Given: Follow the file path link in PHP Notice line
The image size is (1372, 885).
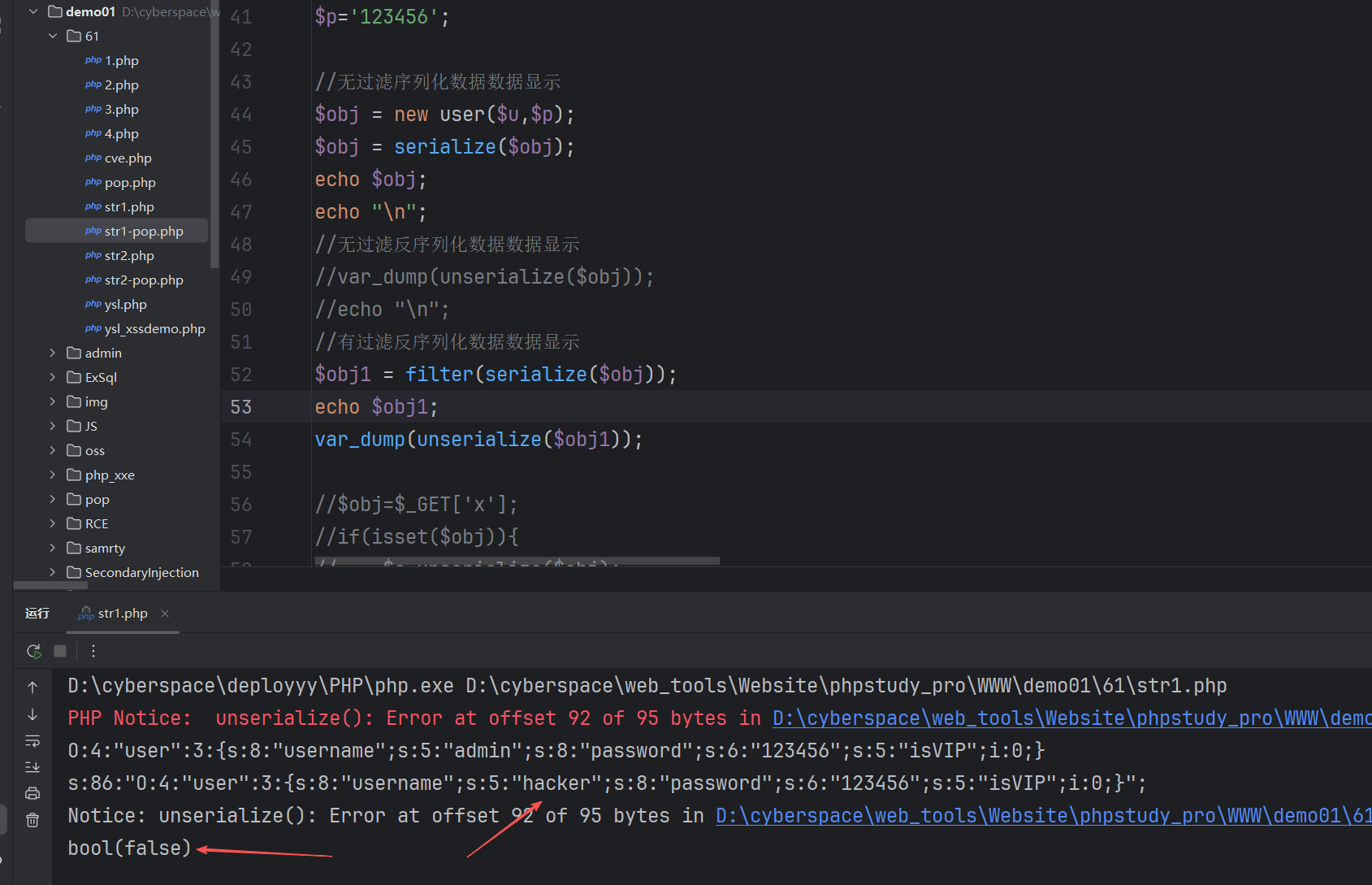Looking at the screenshot, I should (x=1071, y=718).
